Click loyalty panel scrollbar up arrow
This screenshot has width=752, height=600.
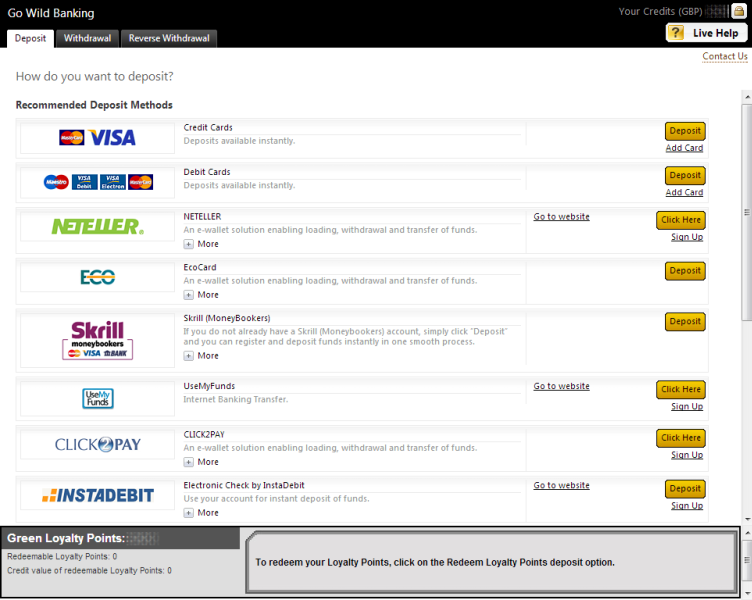point(747,532)
